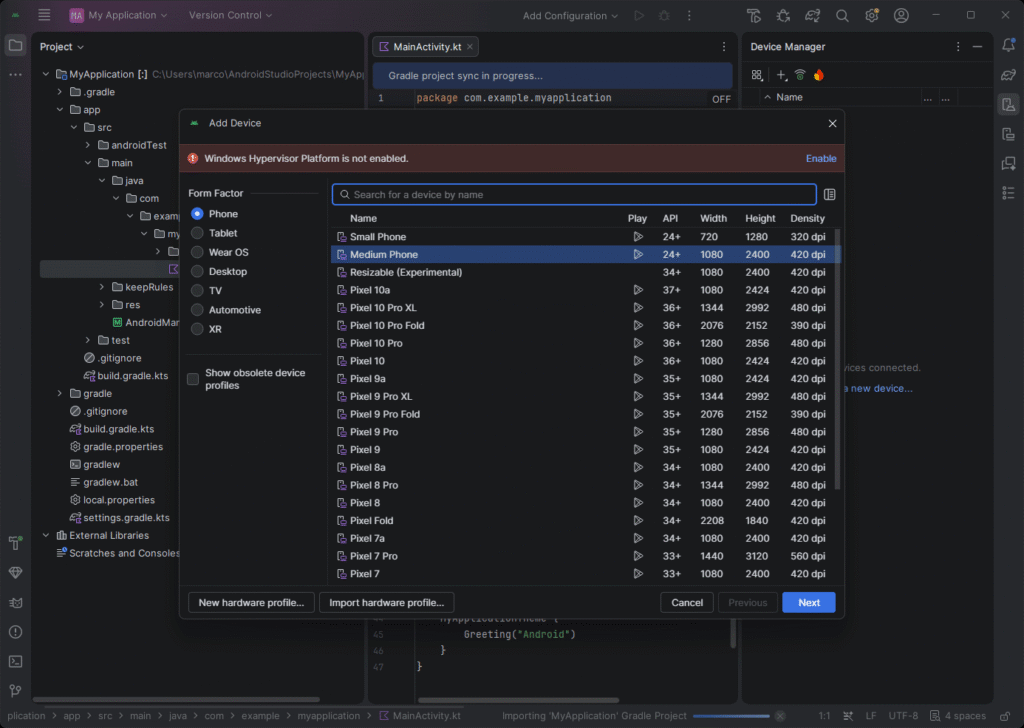
Task: Open the Problems tool window icon
Action: click(x=15, y=632)
